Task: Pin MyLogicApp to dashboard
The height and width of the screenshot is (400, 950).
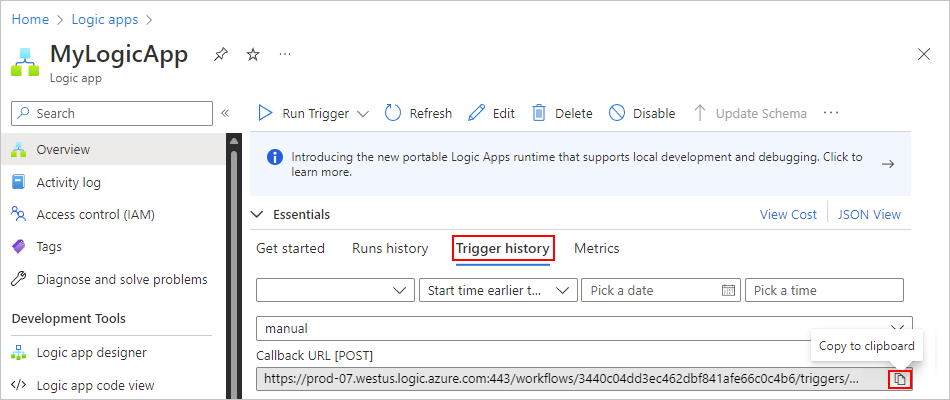Action: click(x=221, y=55)
